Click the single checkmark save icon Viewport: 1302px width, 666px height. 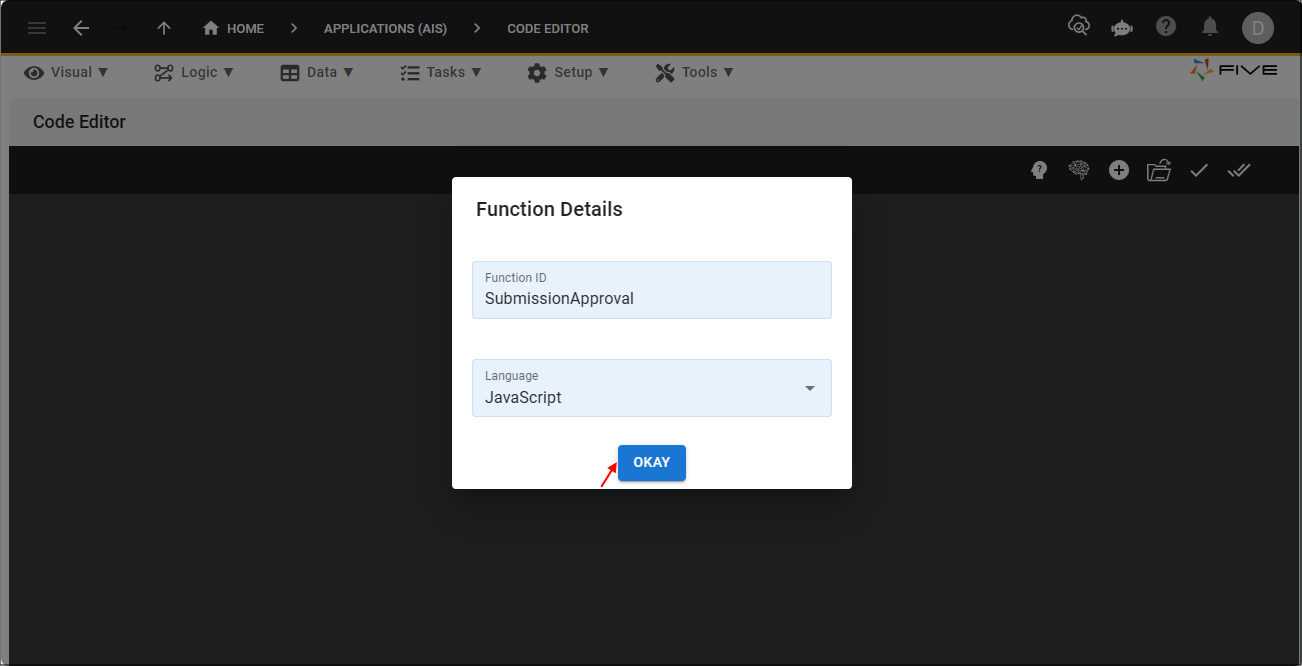(x=1199, y=169)
